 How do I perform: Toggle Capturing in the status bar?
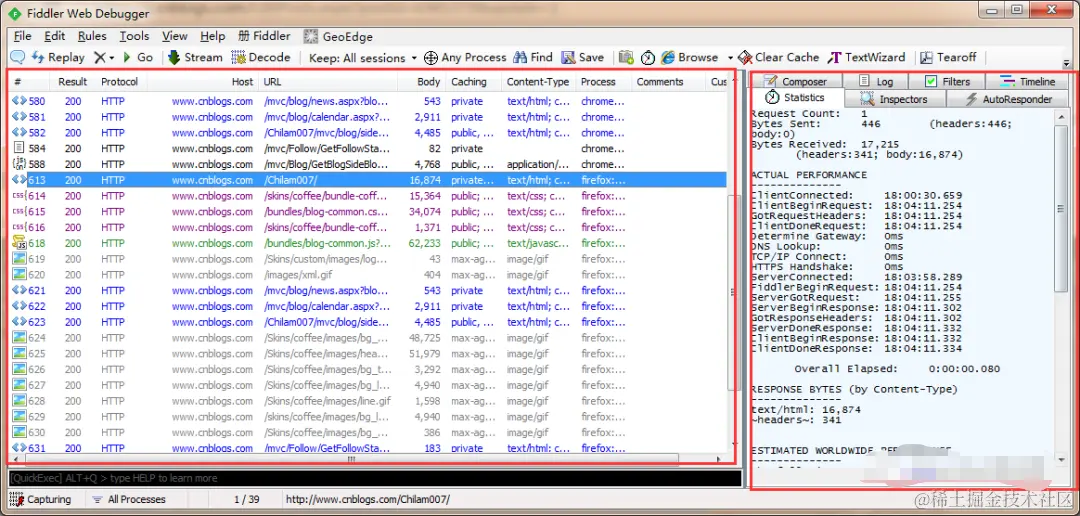coord(41,499)
